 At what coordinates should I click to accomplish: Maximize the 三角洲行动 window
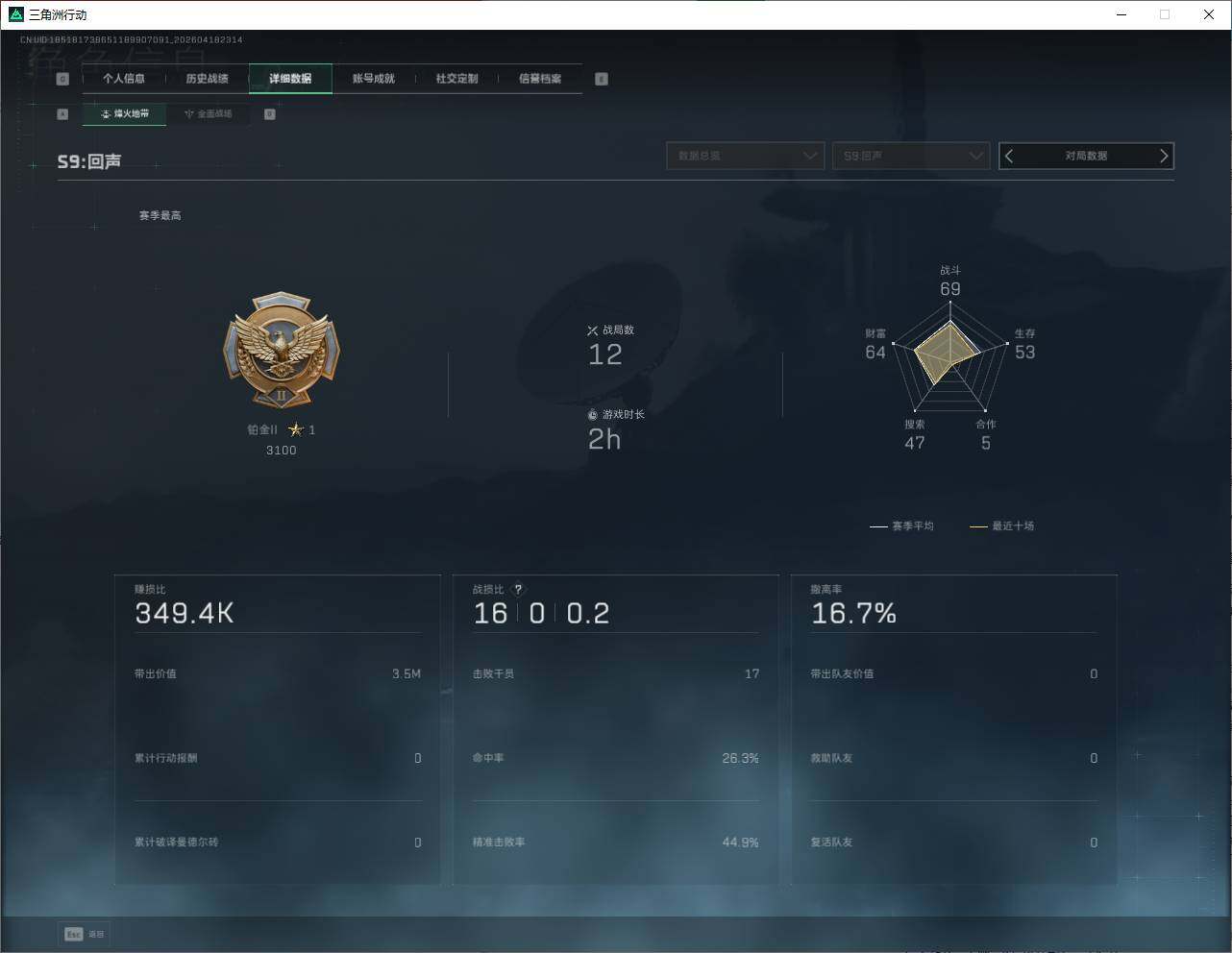click(x=1165, y=14)
